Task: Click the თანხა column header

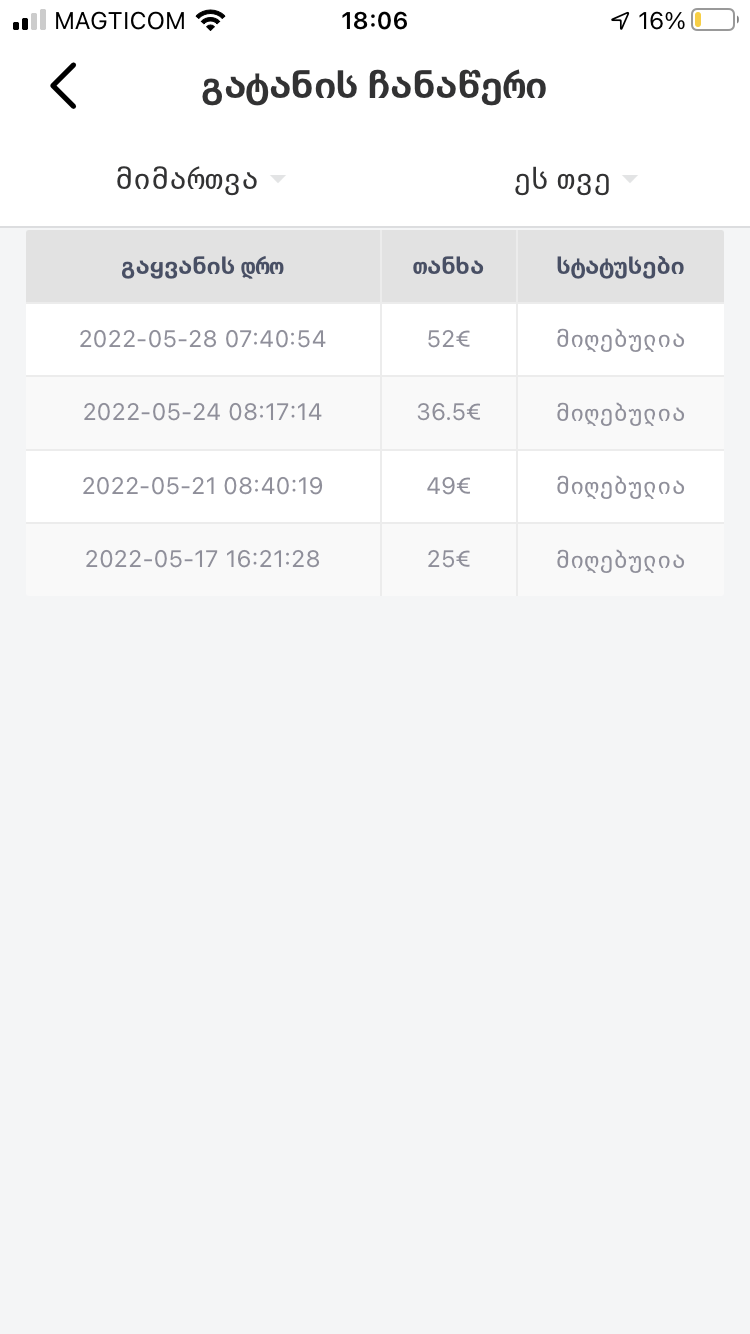Action: pyautogui.click(x=448, y=267)
